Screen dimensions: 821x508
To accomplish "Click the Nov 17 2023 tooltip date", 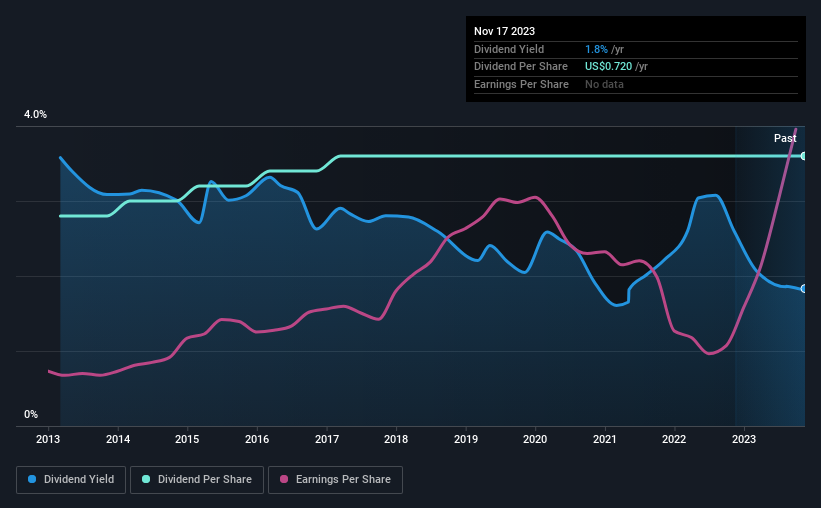I will 504,31.
